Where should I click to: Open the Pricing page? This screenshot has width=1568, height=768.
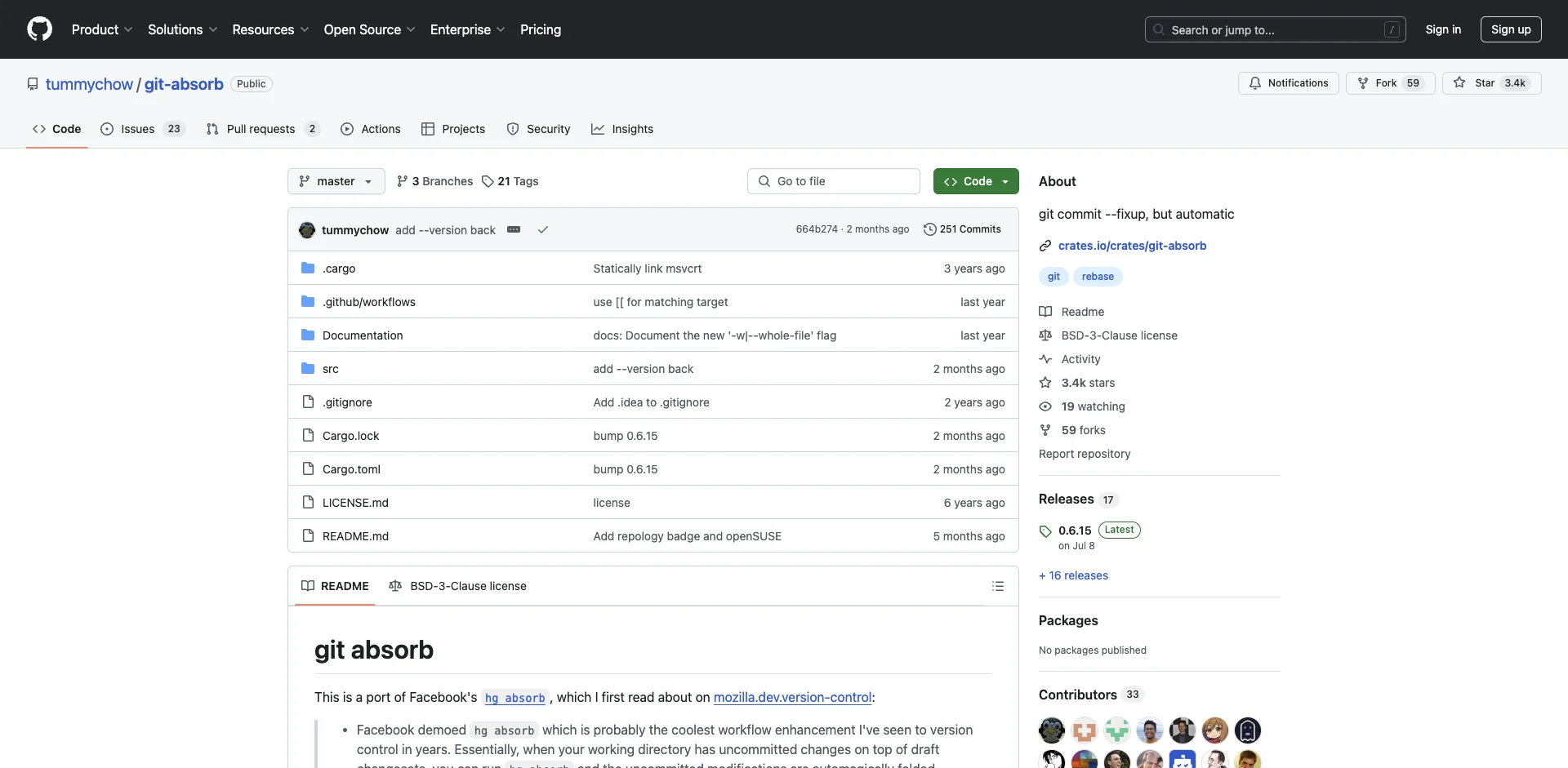coord(541,29)
